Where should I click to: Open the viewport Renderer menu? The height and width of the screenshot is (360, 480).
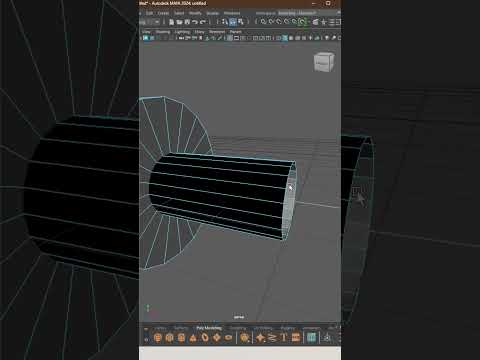pyautogui.click(x=217, y=32)
